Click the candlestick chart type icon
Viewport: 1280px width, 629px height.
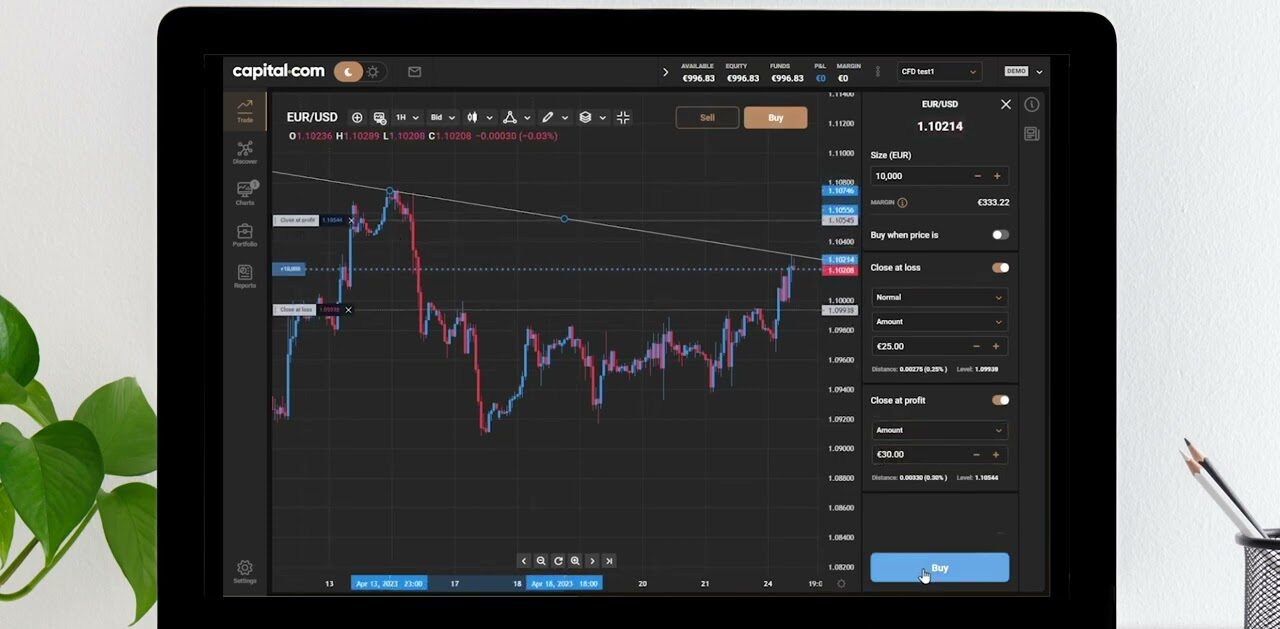472,117
